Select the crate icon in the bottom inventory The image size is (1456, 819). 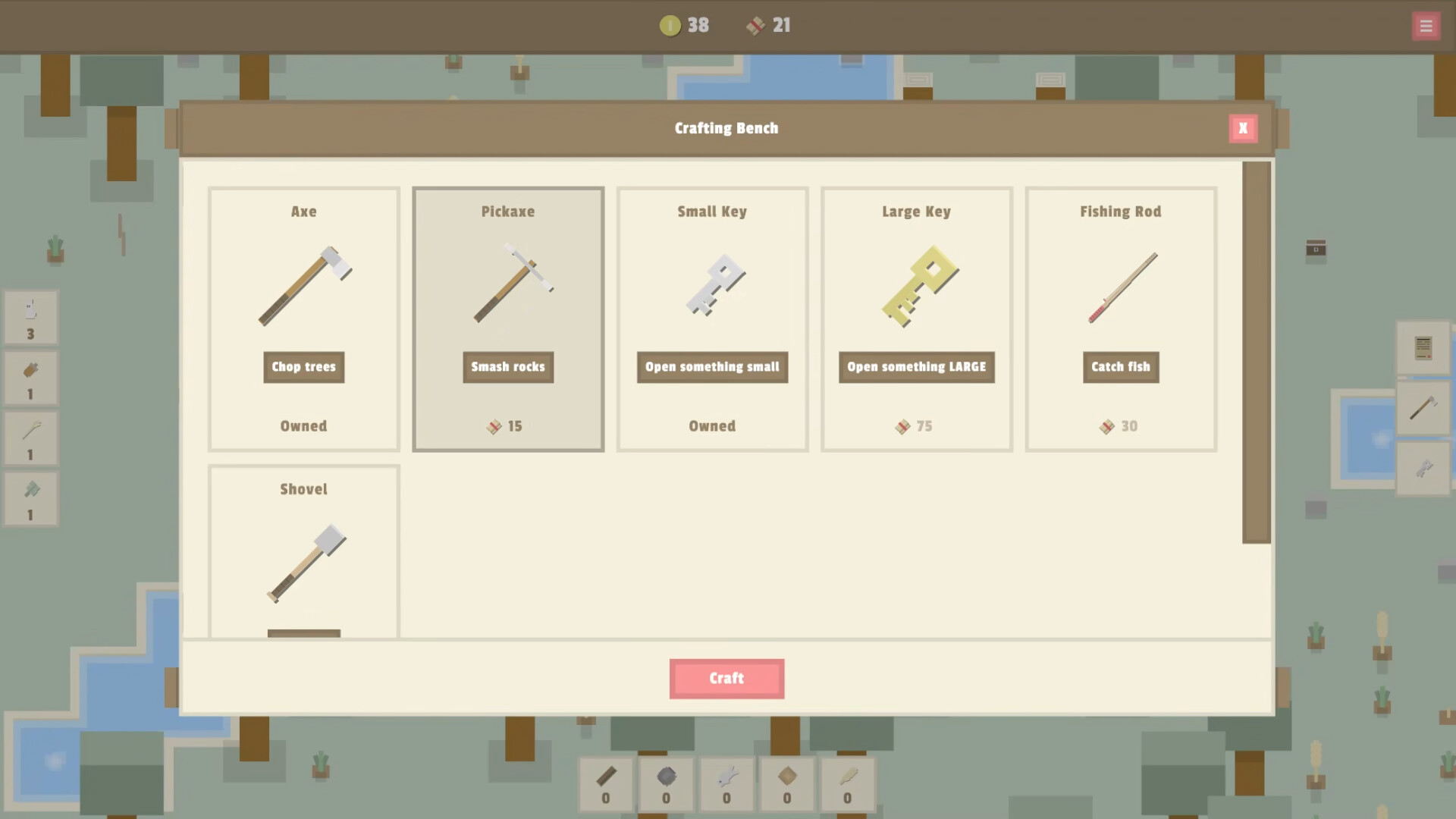point(786,784)
